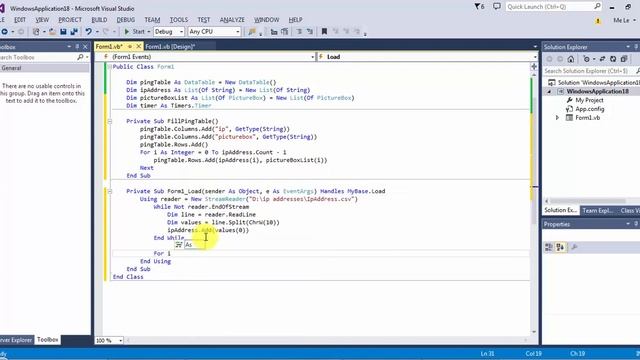
Task: Click the Solution Explorer Home icon
Action: [571, 59]
